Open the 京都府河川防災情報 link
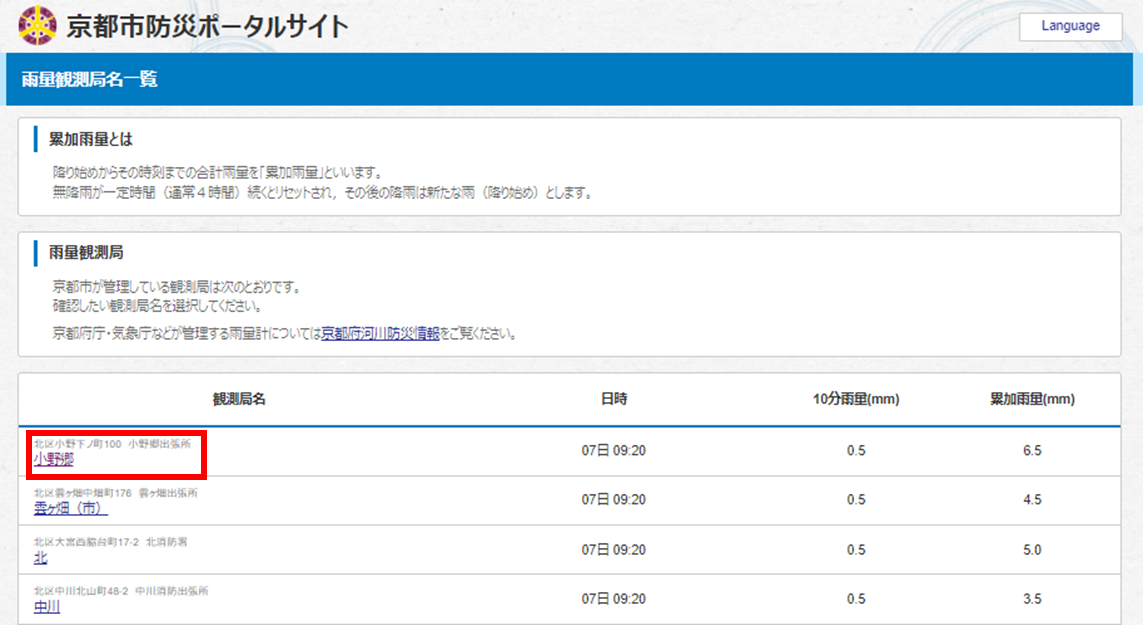This screenshot has width=1143, height=625. pos(380,334)
